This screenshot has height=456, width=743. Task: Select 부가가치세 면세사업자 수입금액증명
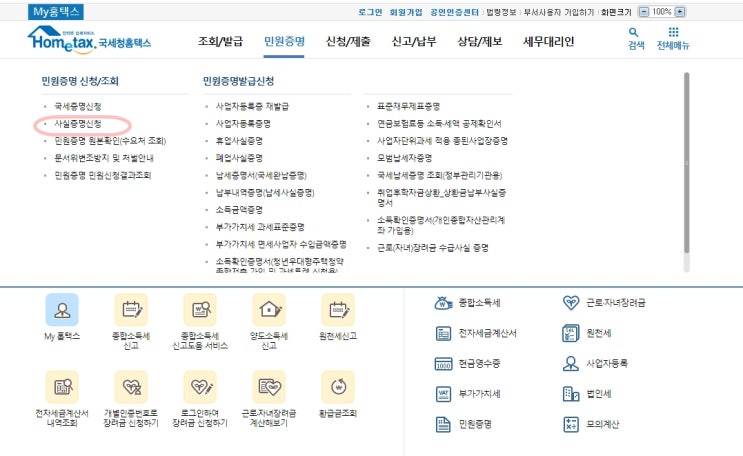click(x=281, y=244)
